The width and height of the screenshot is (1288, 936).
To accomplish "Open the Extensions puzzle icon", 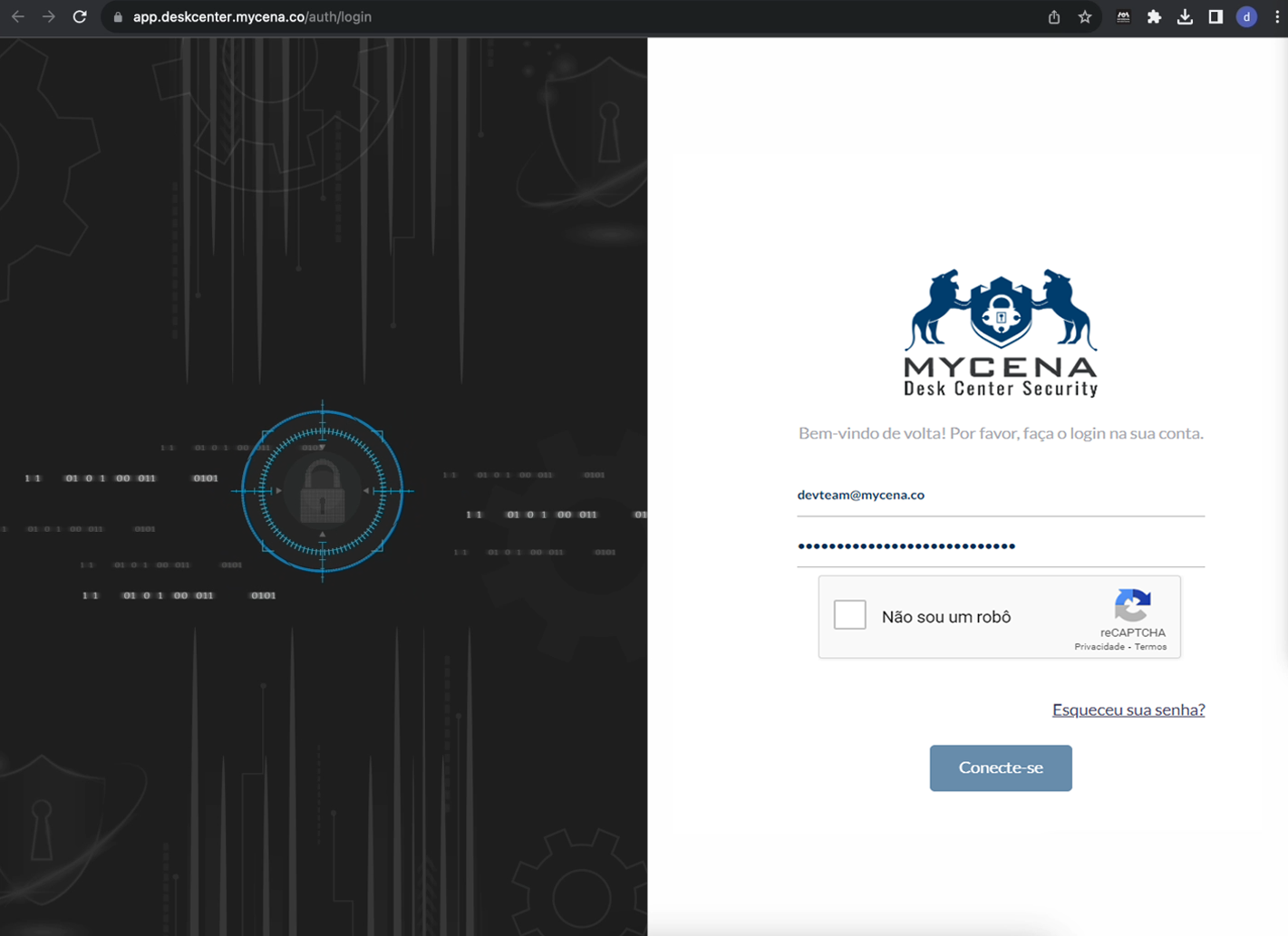I will (1154, 17).
